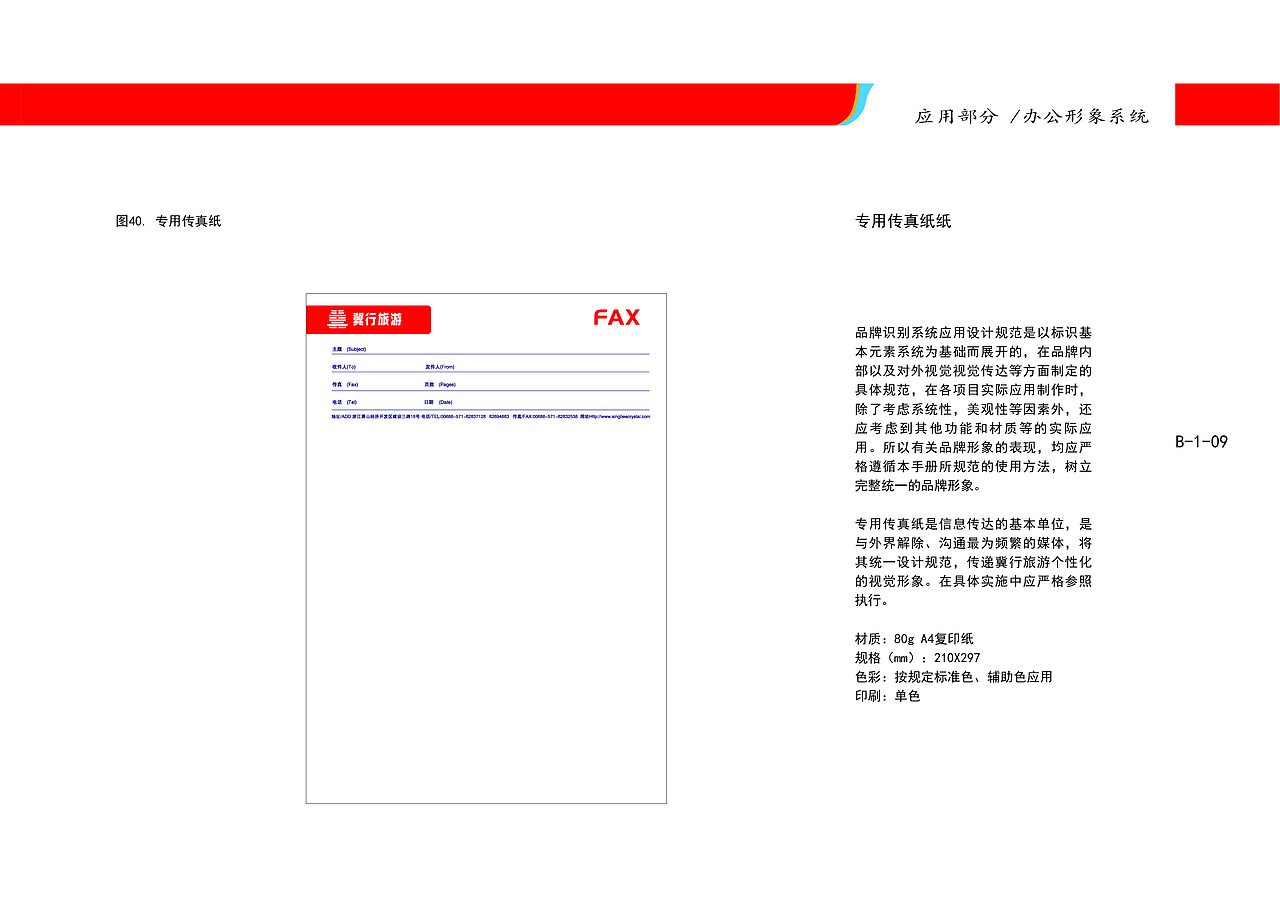
Task: Click the stacked-lines logo symbol
Action: pos(336,318)
